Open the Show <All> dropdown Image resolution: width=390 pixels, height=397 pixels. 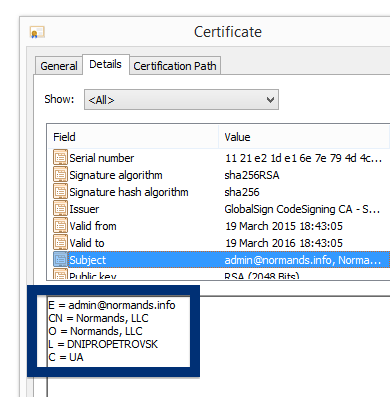[181, 99]
